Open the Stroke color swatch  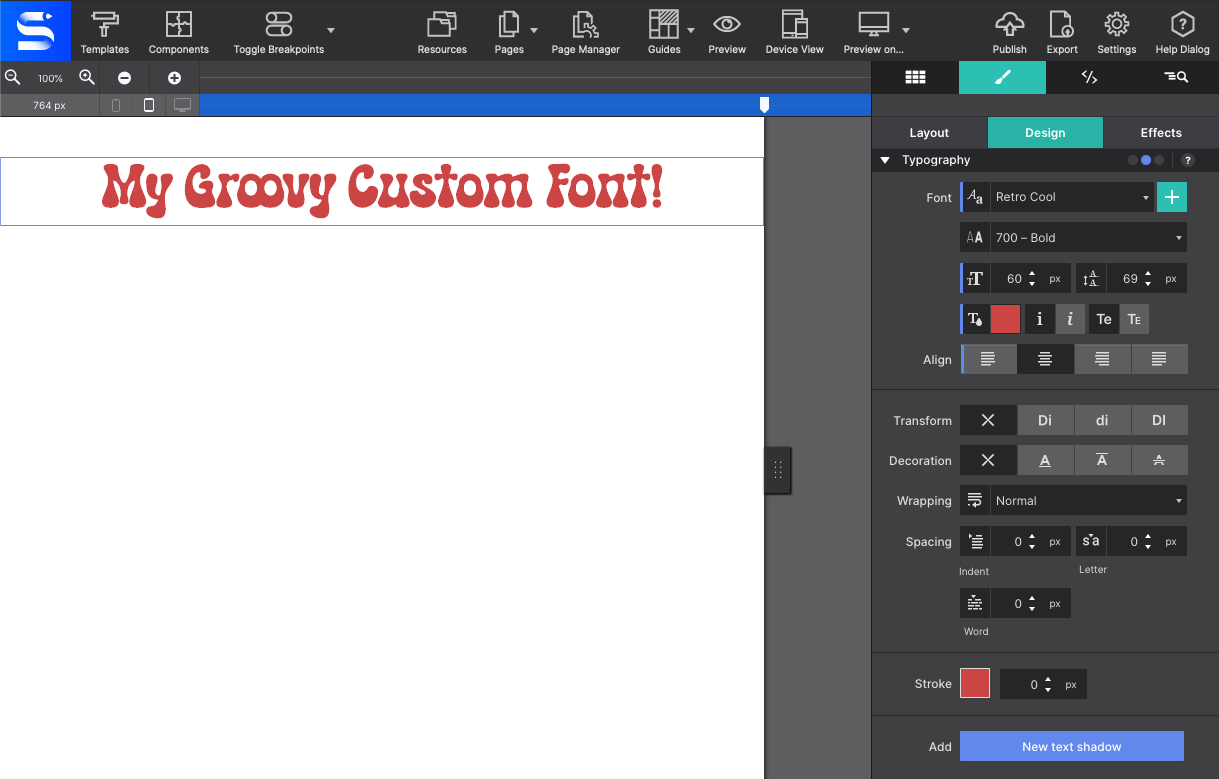pyautogui.click(x=975, y=684)
